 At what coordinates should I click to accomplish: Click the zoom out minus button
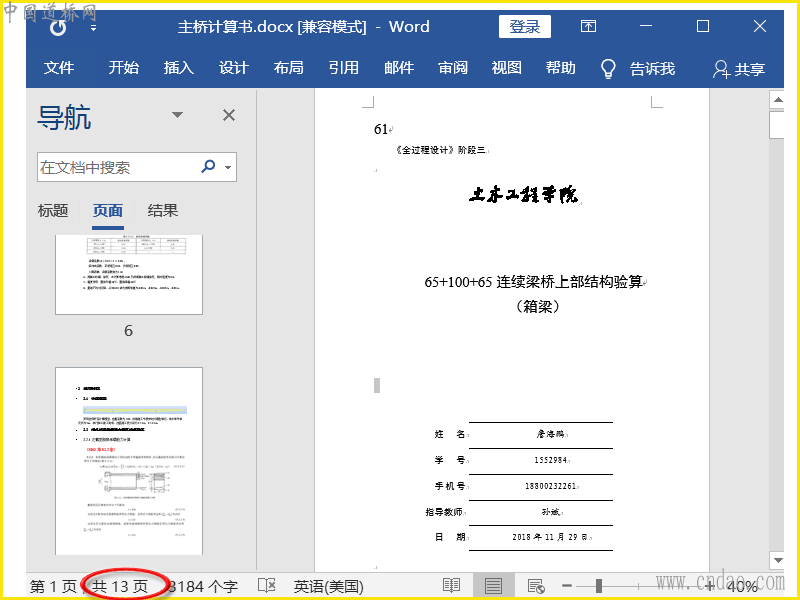(567, 586)
